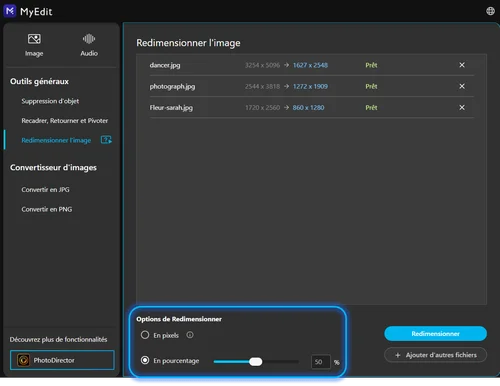Click the Redimensionner button
500x386 pixels.
point(435,334)
